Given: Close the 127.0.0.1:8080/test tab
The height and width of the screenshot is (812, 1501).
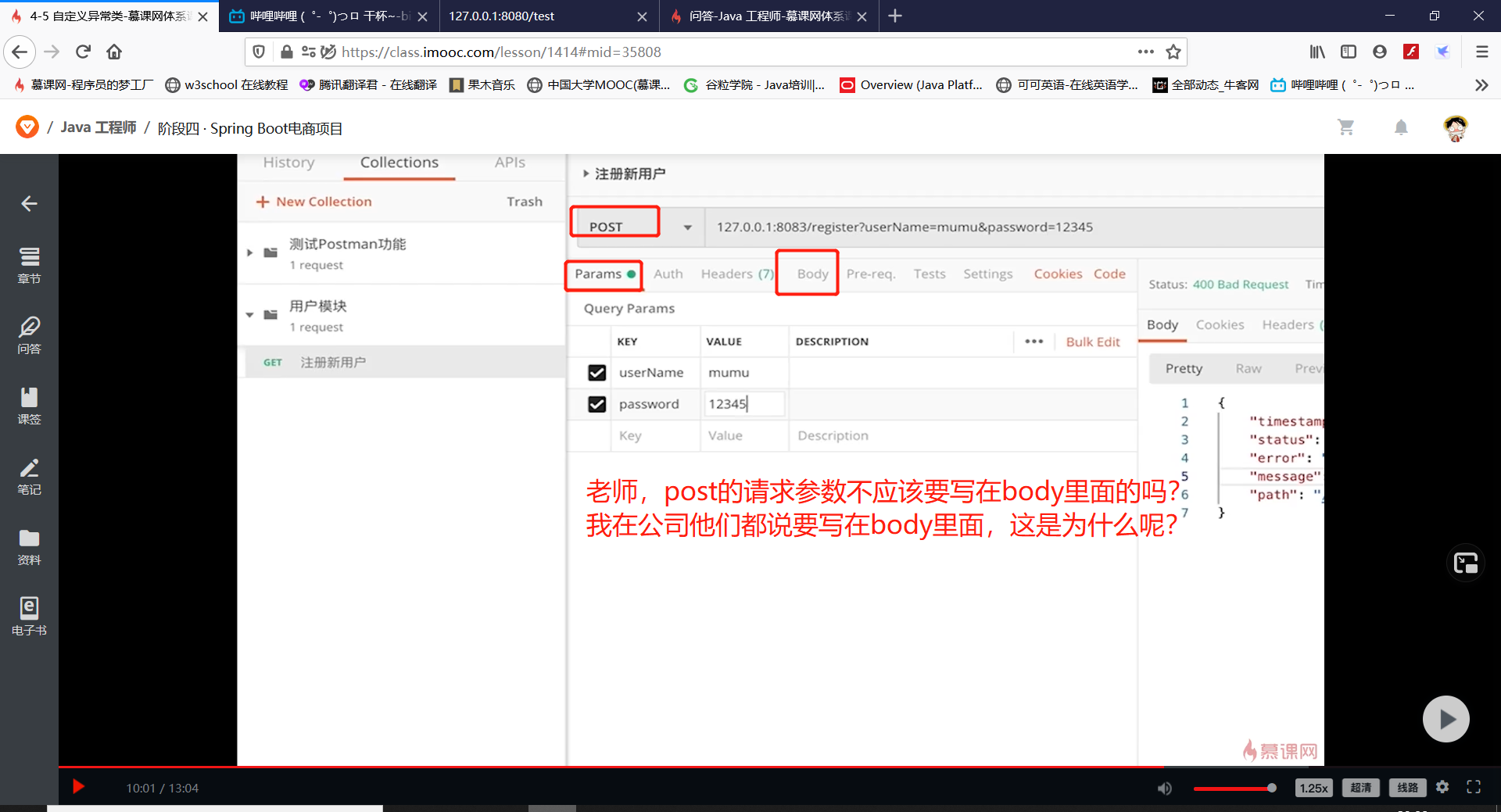Looking at the screenshot, I should [642, 16].
